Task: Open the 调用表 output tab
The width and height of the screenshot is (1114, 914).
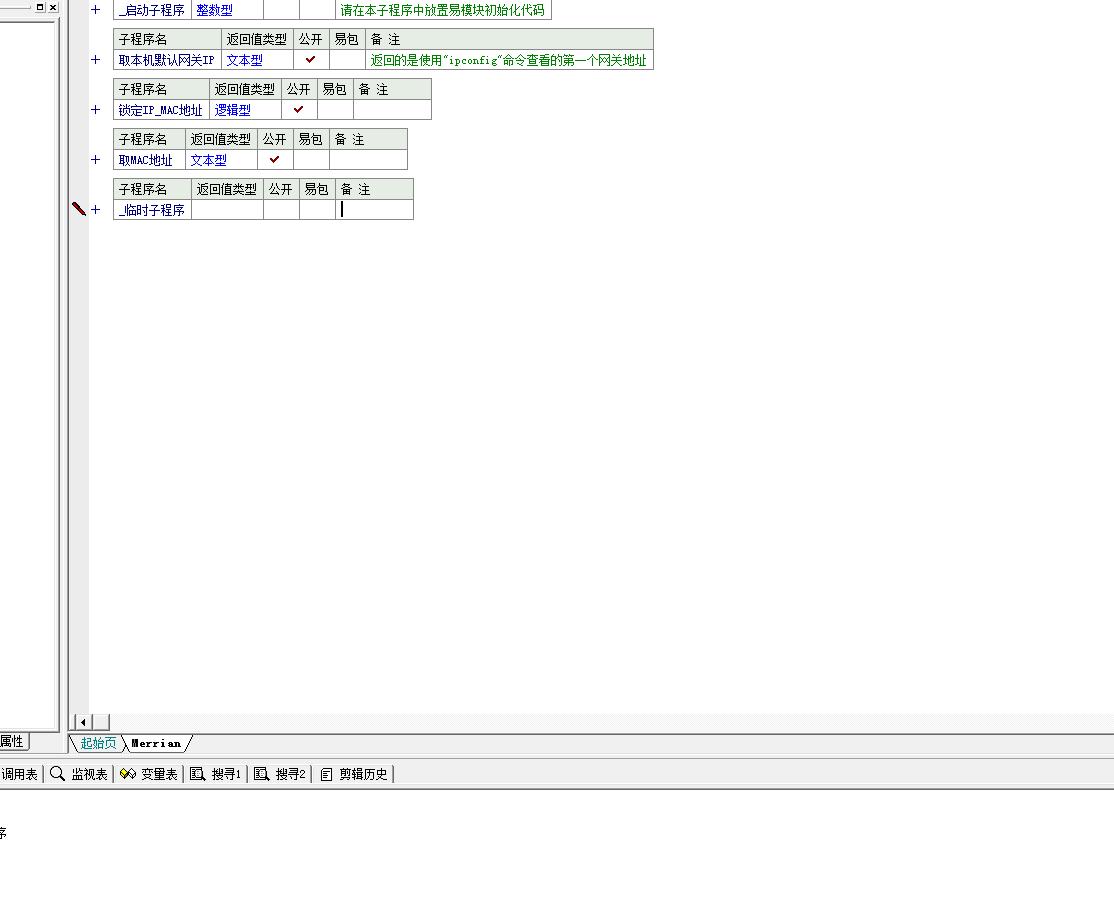Action: 19,774
